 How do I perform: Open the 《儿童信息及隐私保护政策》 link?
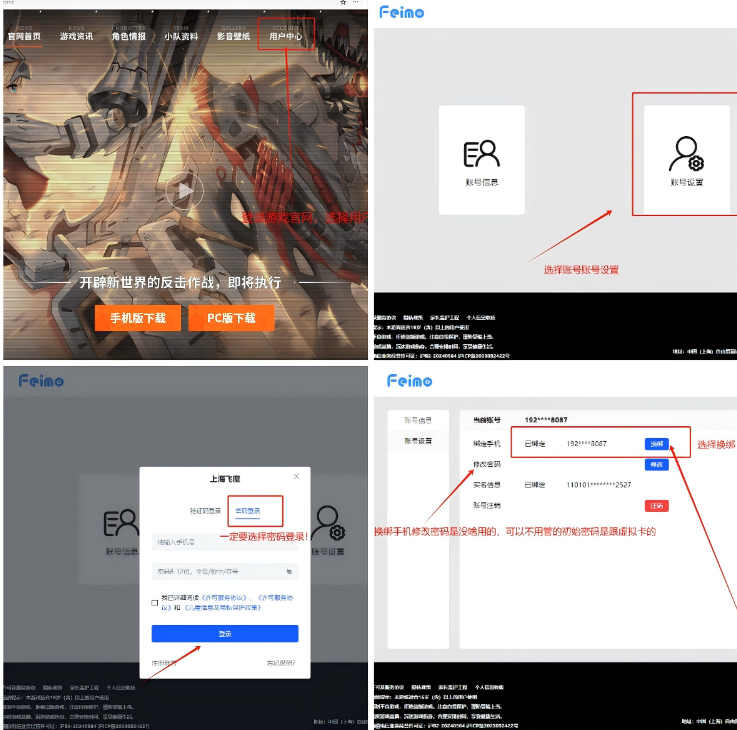pyautogui.click(x=221, y=607)
